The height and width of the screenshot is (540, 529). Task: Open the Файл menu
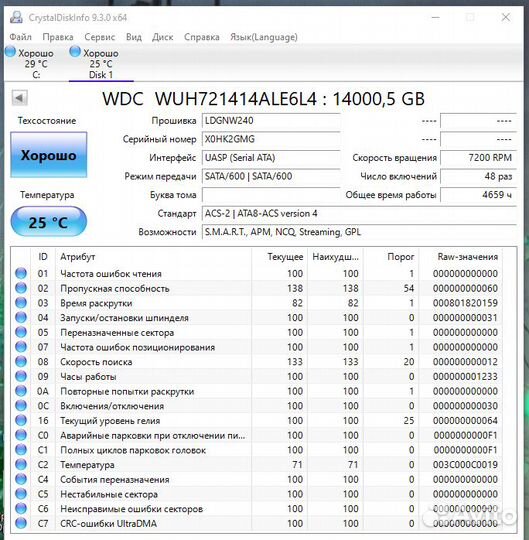click(x=20, y=37)
